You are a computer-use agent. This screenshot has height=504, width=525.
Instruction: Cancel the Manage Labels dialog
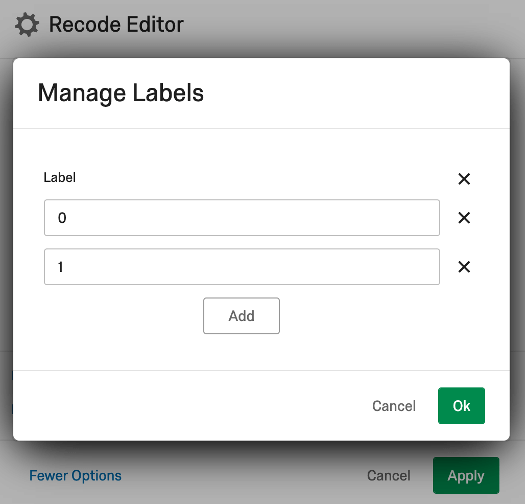coord(394,406)
